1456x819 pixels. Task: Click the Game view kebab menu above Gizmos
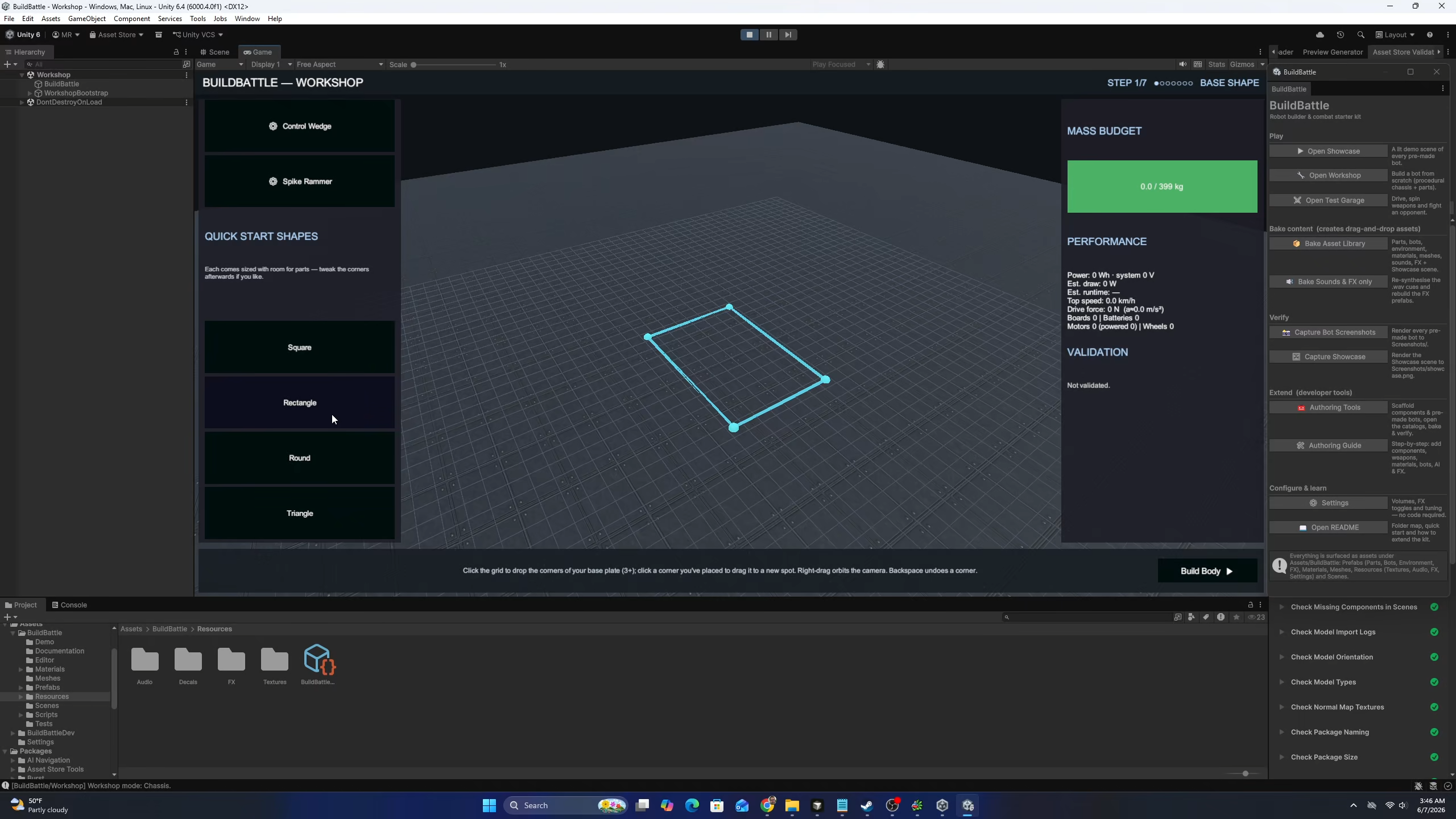[x=1260, y=52]
